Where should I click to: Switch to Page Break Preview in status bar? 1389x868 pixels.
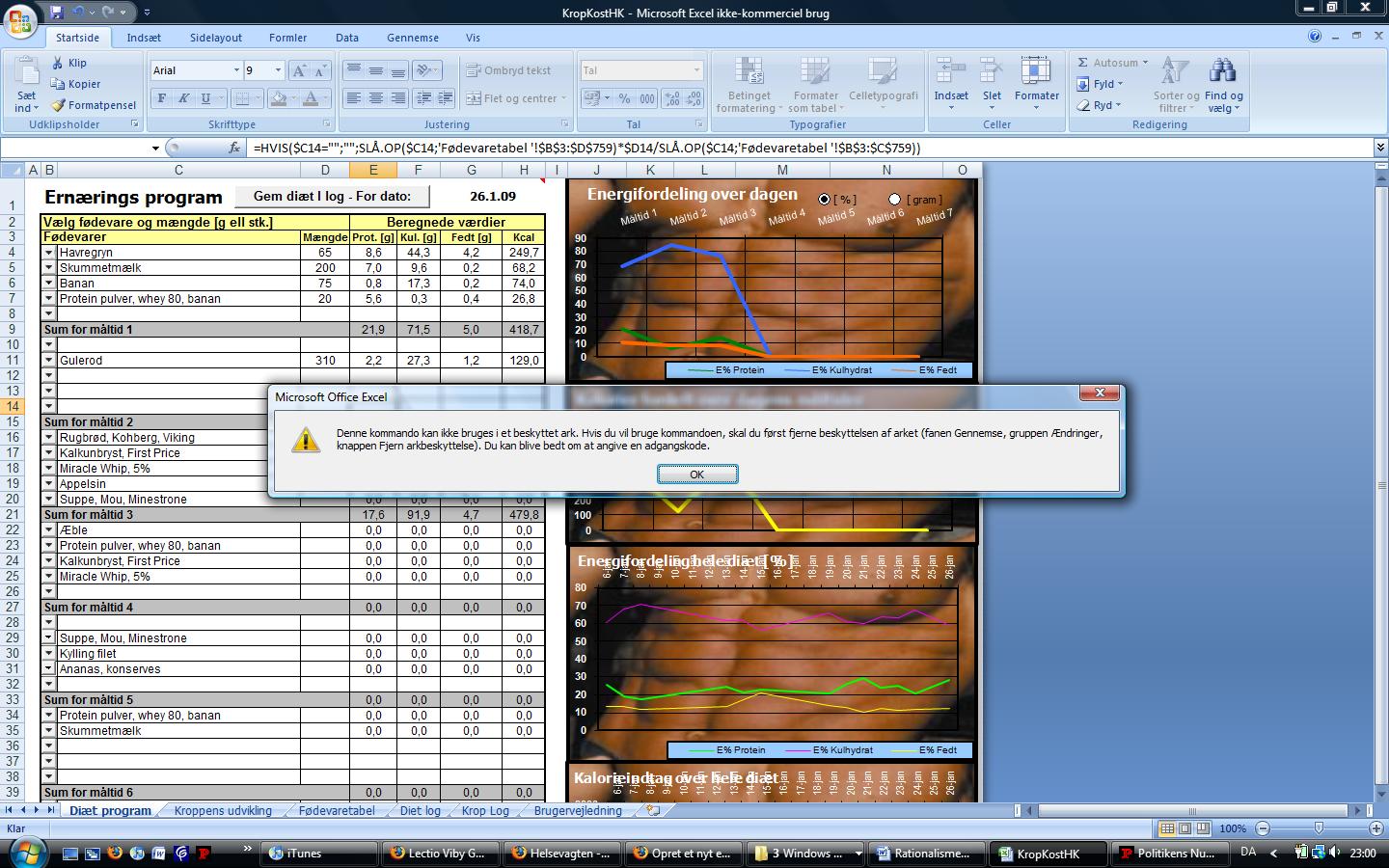click(1203, 828)
